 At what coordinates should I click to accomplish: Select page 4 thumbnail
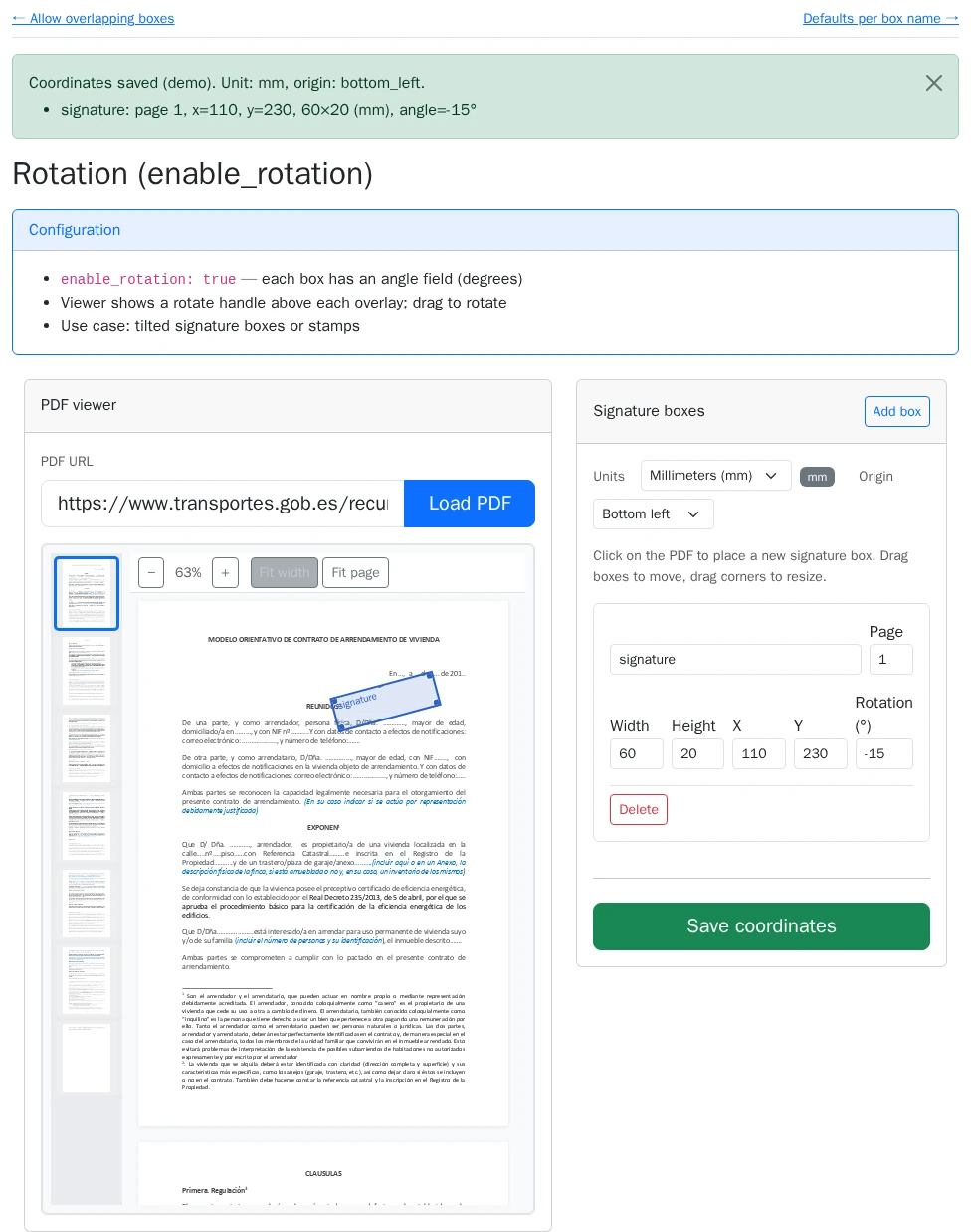click(x=87, y=826)
